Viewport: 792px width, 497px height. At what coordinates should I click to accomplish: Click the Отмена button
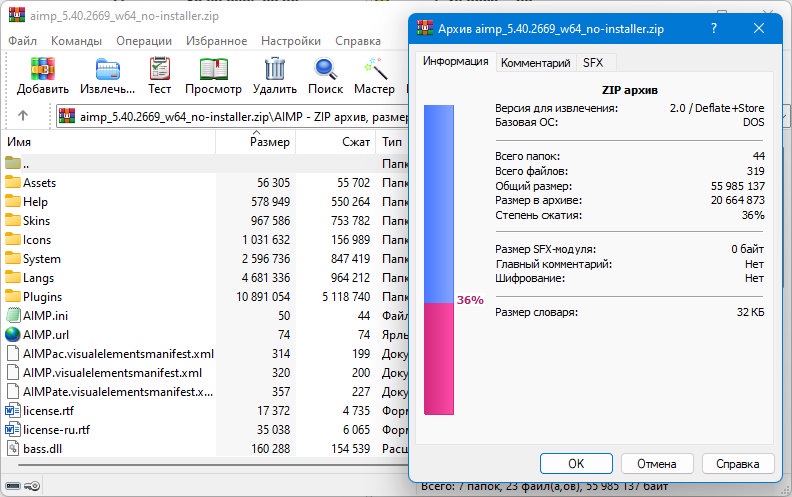(657, 463)
